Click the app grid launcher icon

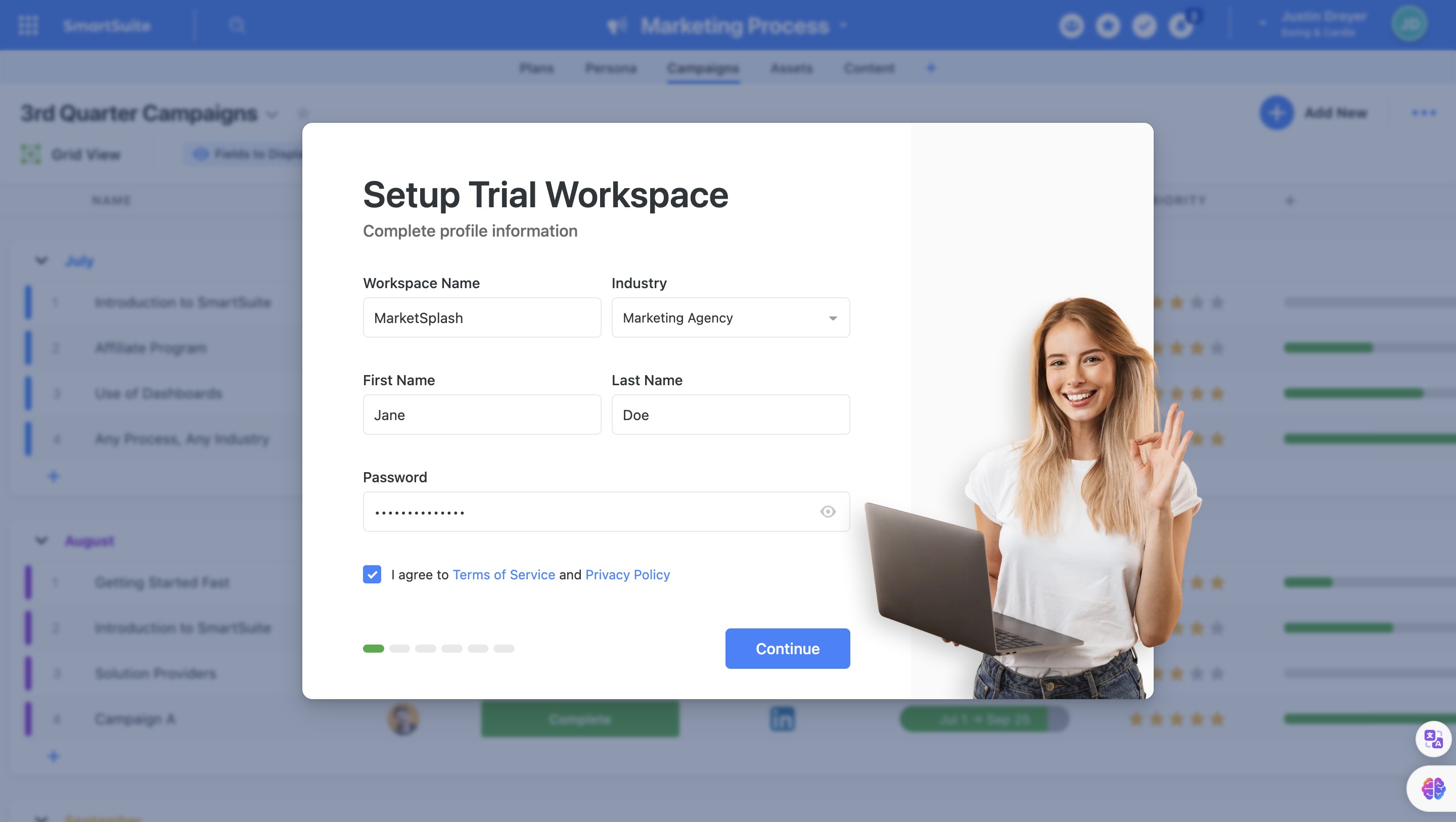[x=28, y=25]
